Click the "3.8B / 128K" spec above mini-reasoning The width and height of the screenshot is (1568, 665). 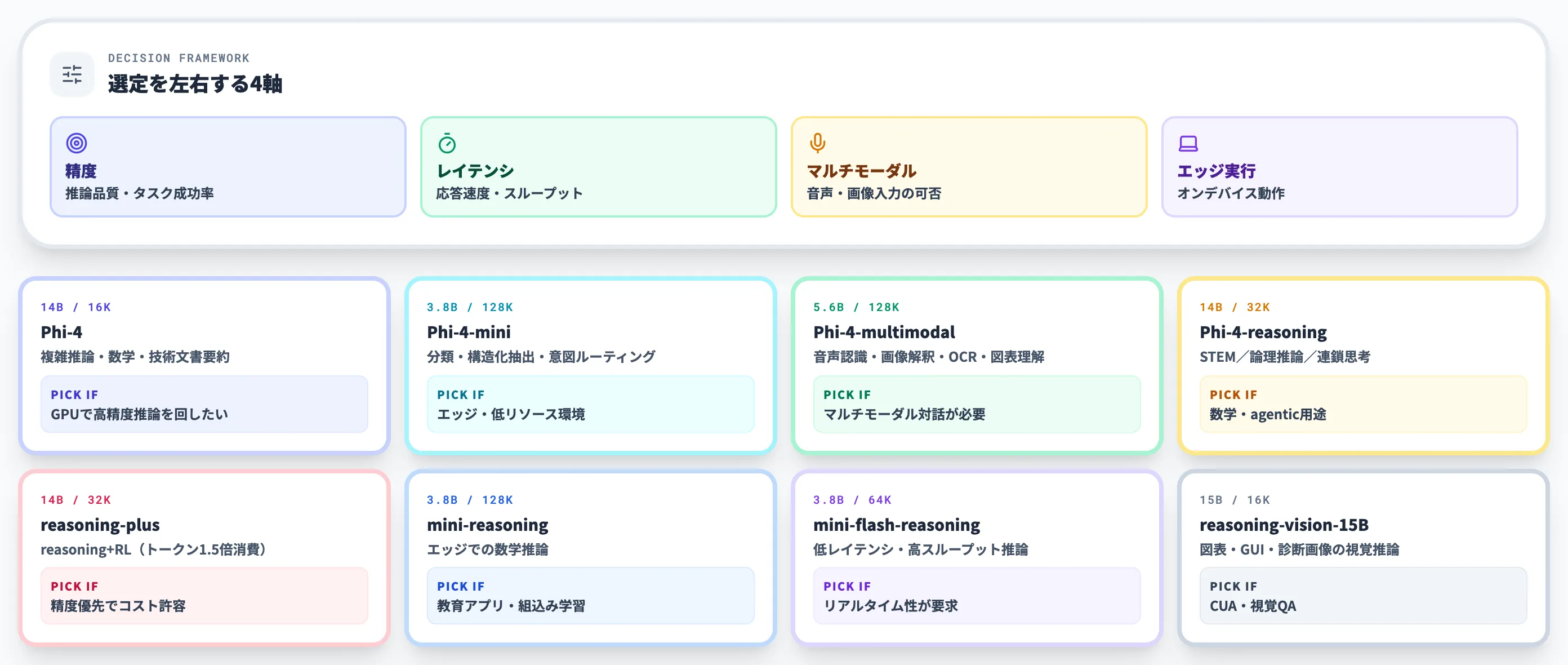[470, 499]
